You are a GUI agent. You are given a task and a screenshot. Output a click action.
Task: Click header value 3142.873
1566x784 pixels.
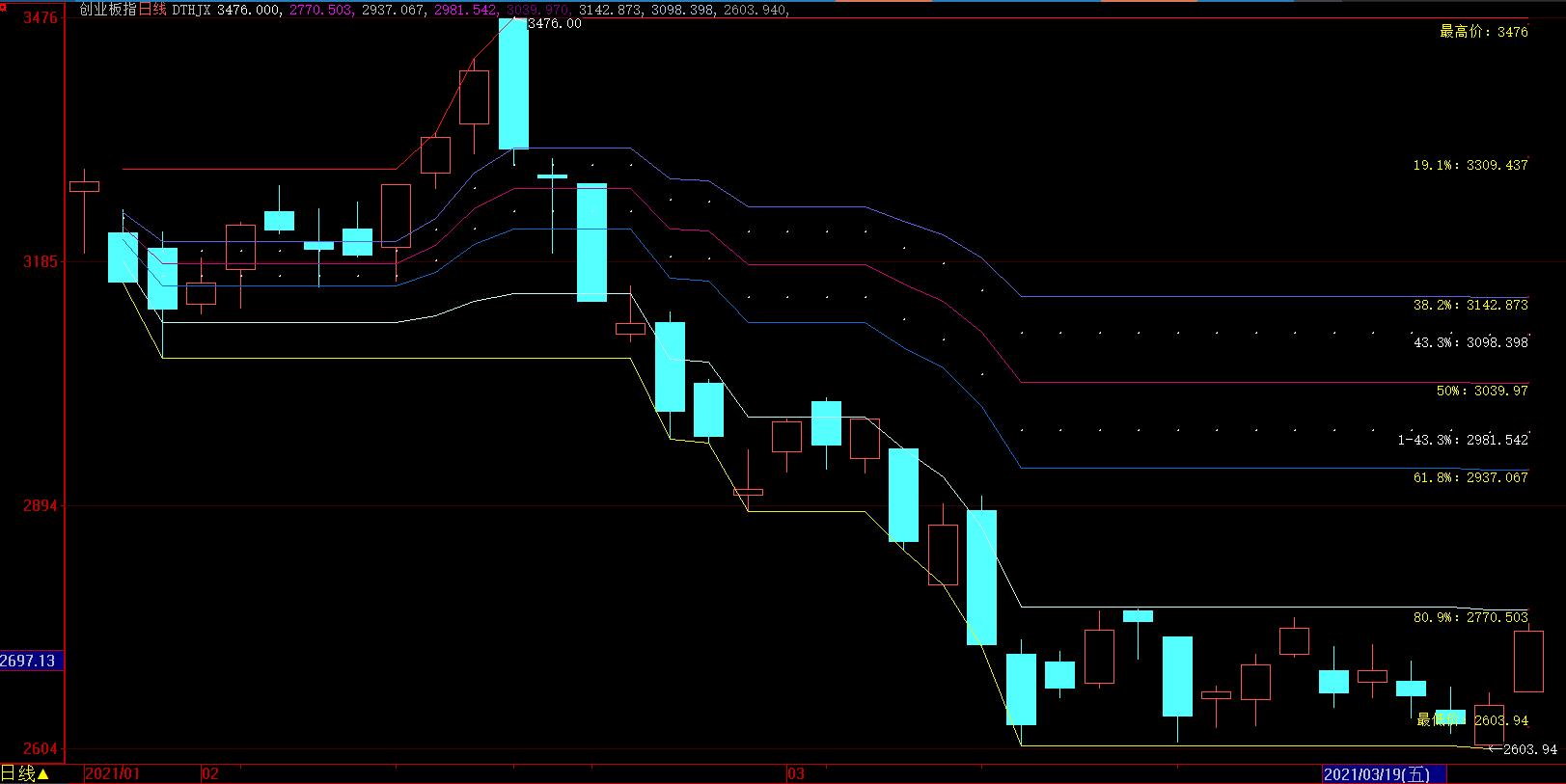point(611,10)
